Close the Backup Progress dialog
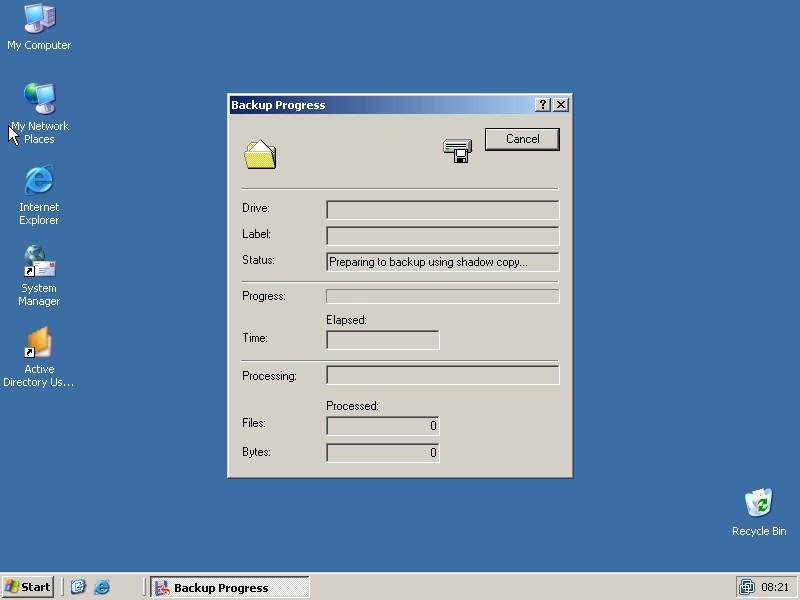This screenshot has width=800, height=600. (x=561, y=105)
